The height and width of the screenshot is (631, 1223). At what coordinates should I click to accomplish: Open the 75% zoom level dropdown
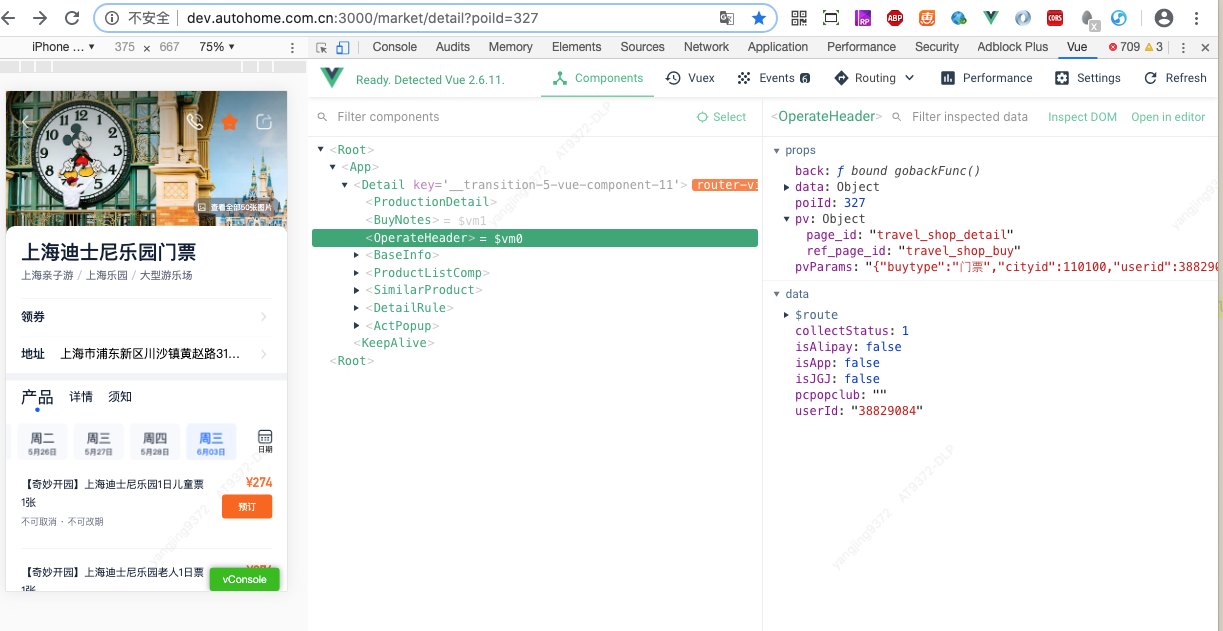click(x=217, y=47)
